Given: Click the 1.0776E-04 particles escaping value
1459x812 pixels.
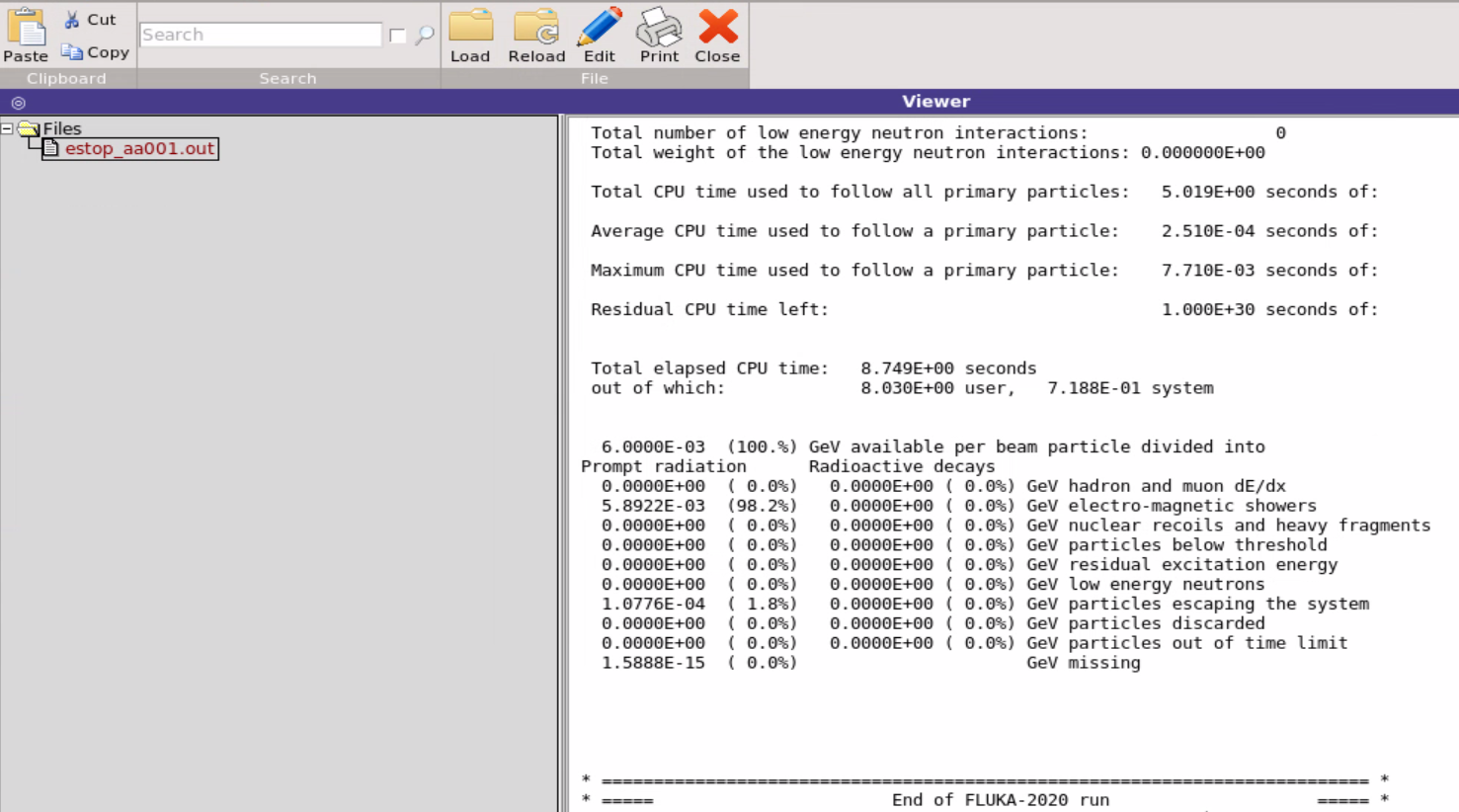Looking at the screenshot, I should click(653, 604).
